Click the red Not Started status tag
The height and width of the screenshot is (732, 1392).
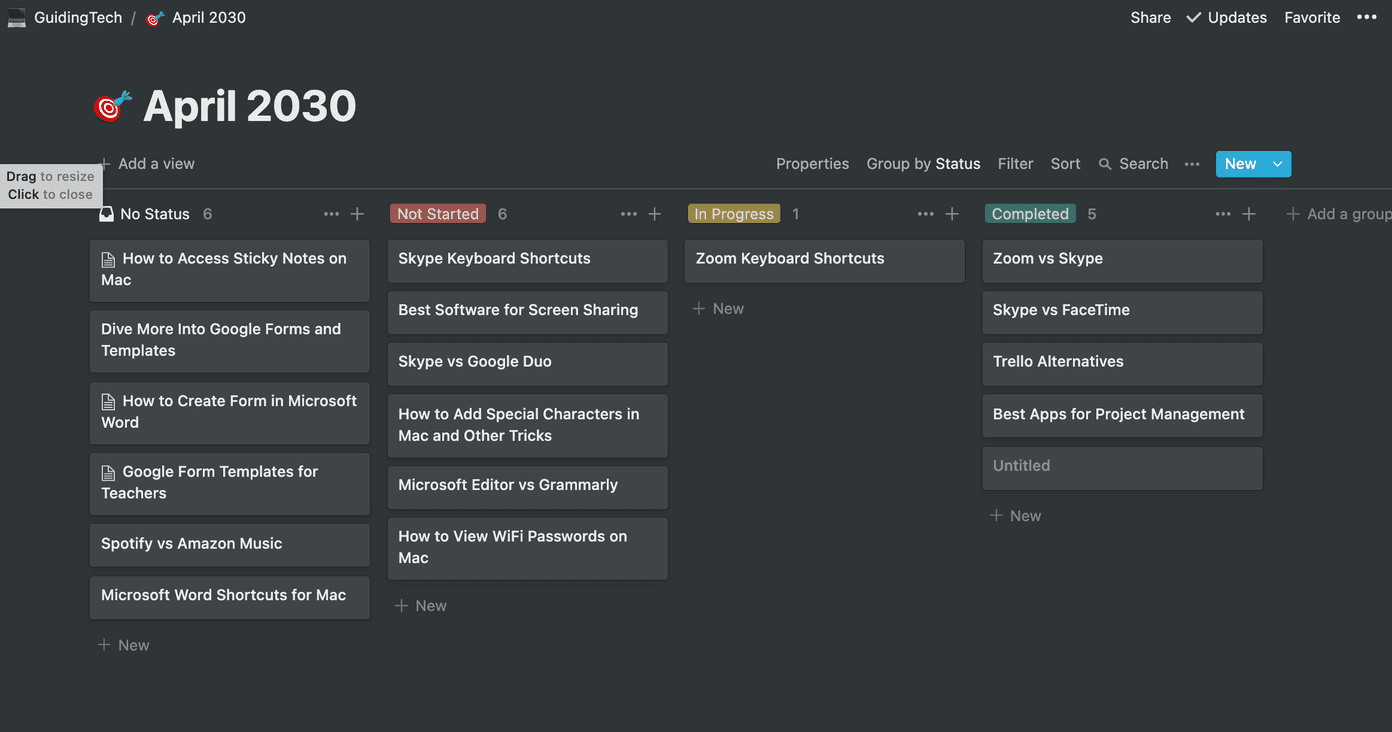tap(438, 214)
